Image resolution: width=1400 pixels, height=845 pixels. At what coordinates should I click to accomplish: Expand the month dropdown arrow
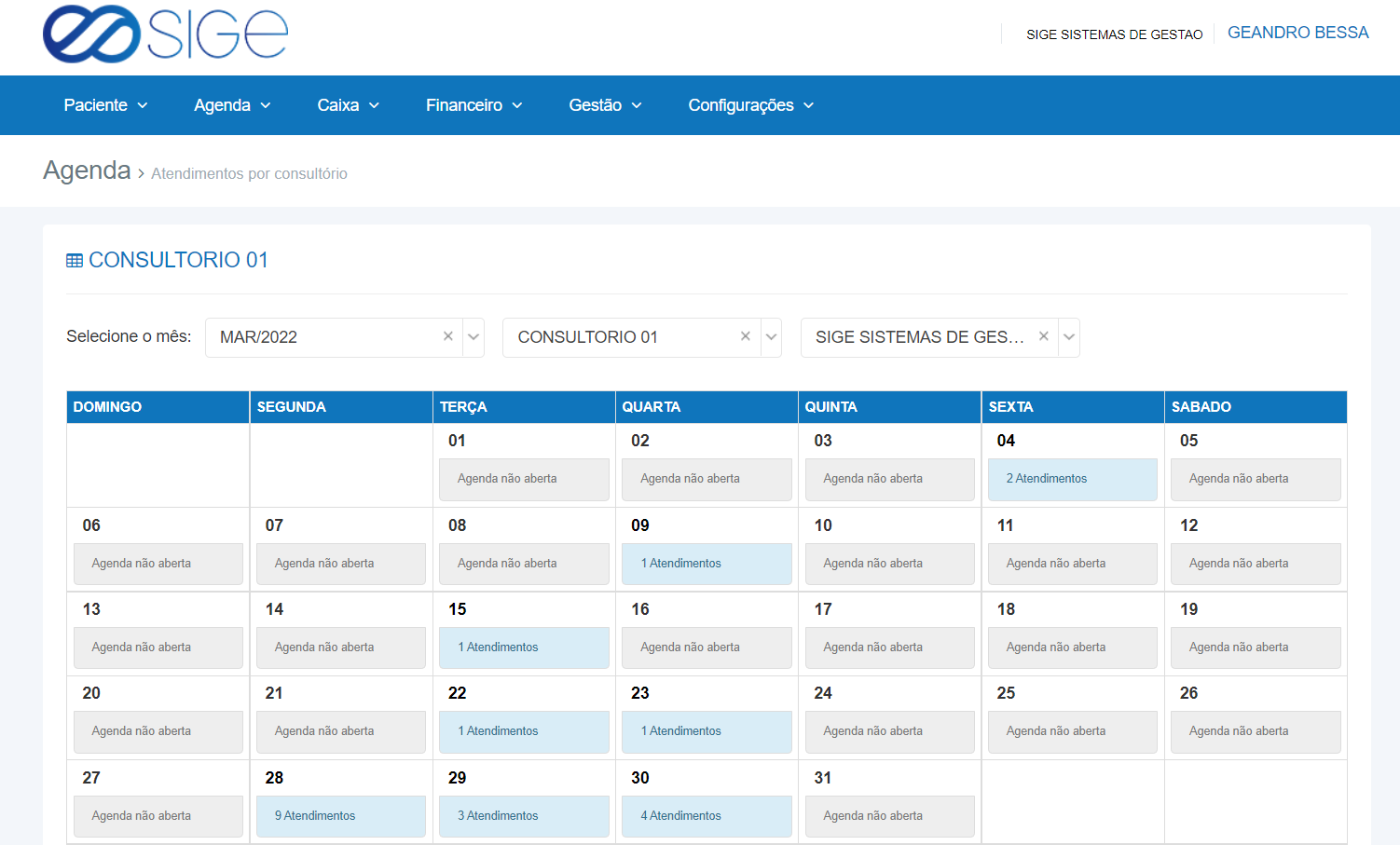(x=474, y=337)
